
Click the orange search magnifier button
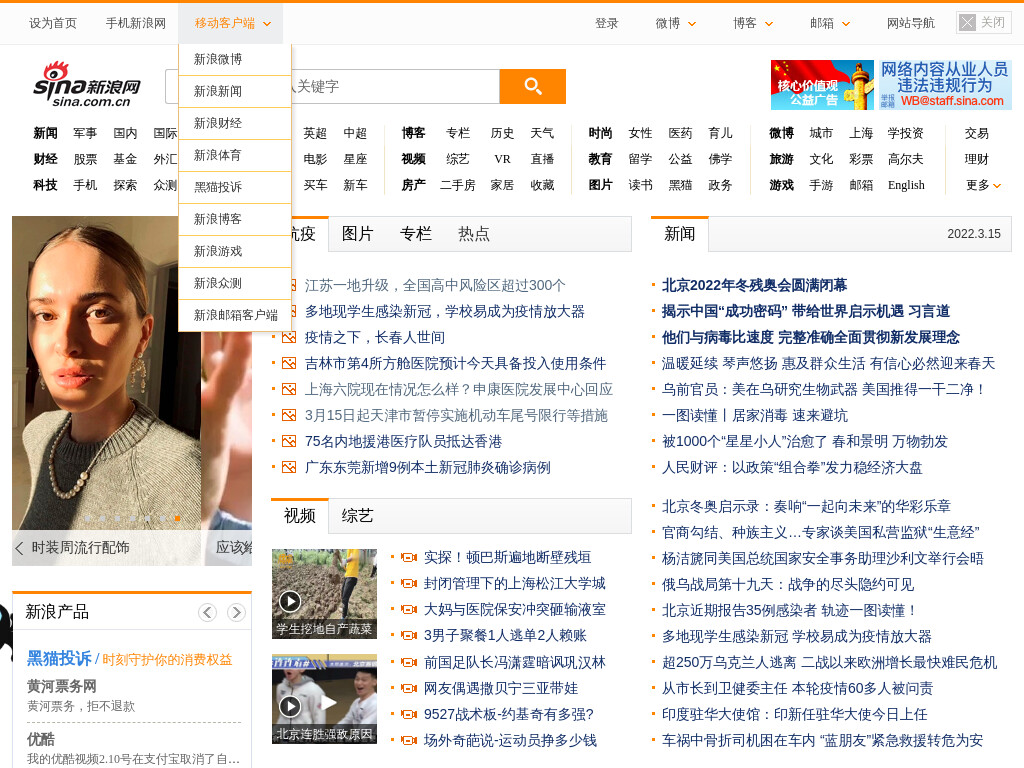[532, 86]
